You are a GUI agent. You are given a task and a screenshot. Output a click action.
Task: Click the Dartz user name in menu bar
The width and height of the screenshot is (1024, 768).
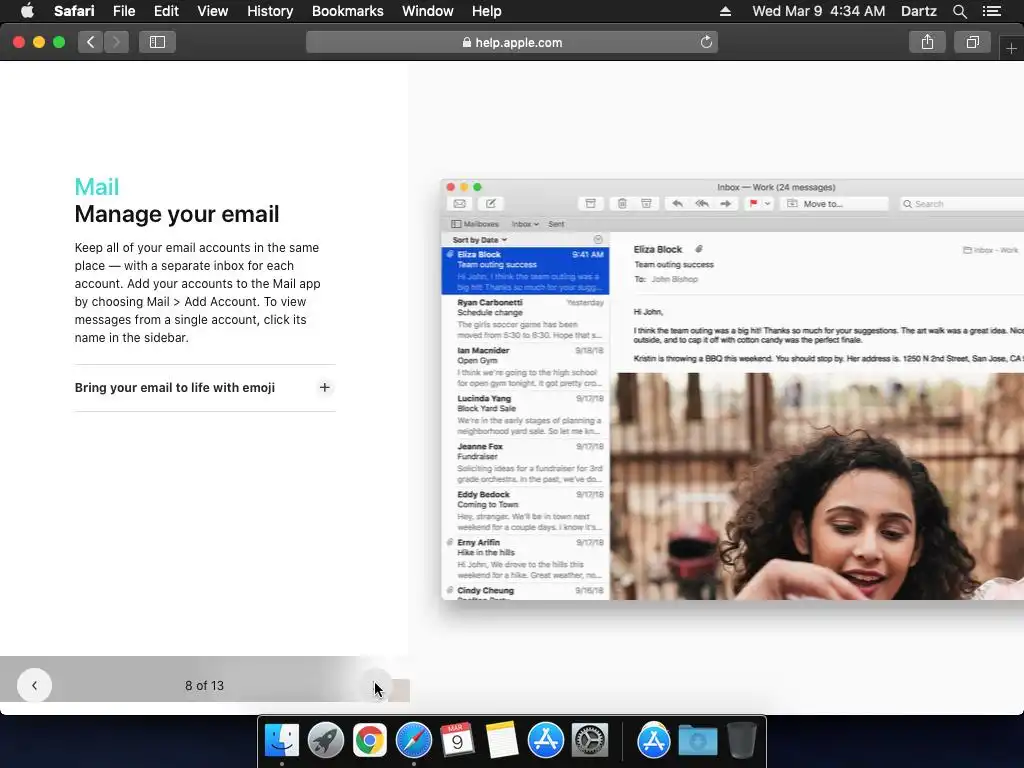[918, 11]
